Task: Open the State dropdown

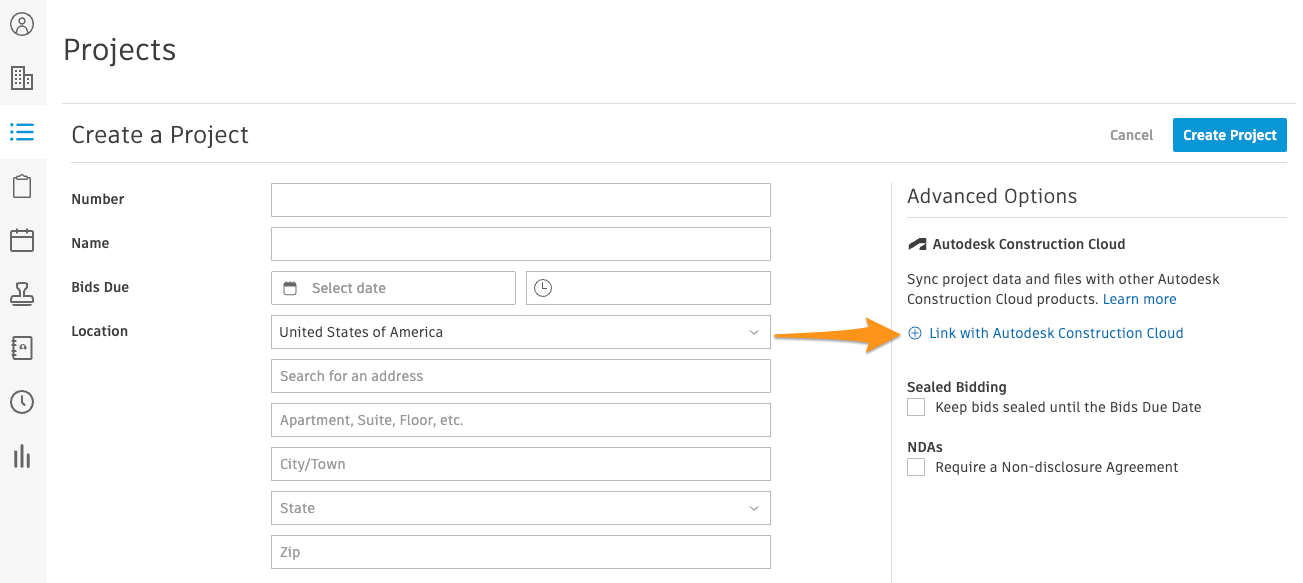Action: point(521,508)
